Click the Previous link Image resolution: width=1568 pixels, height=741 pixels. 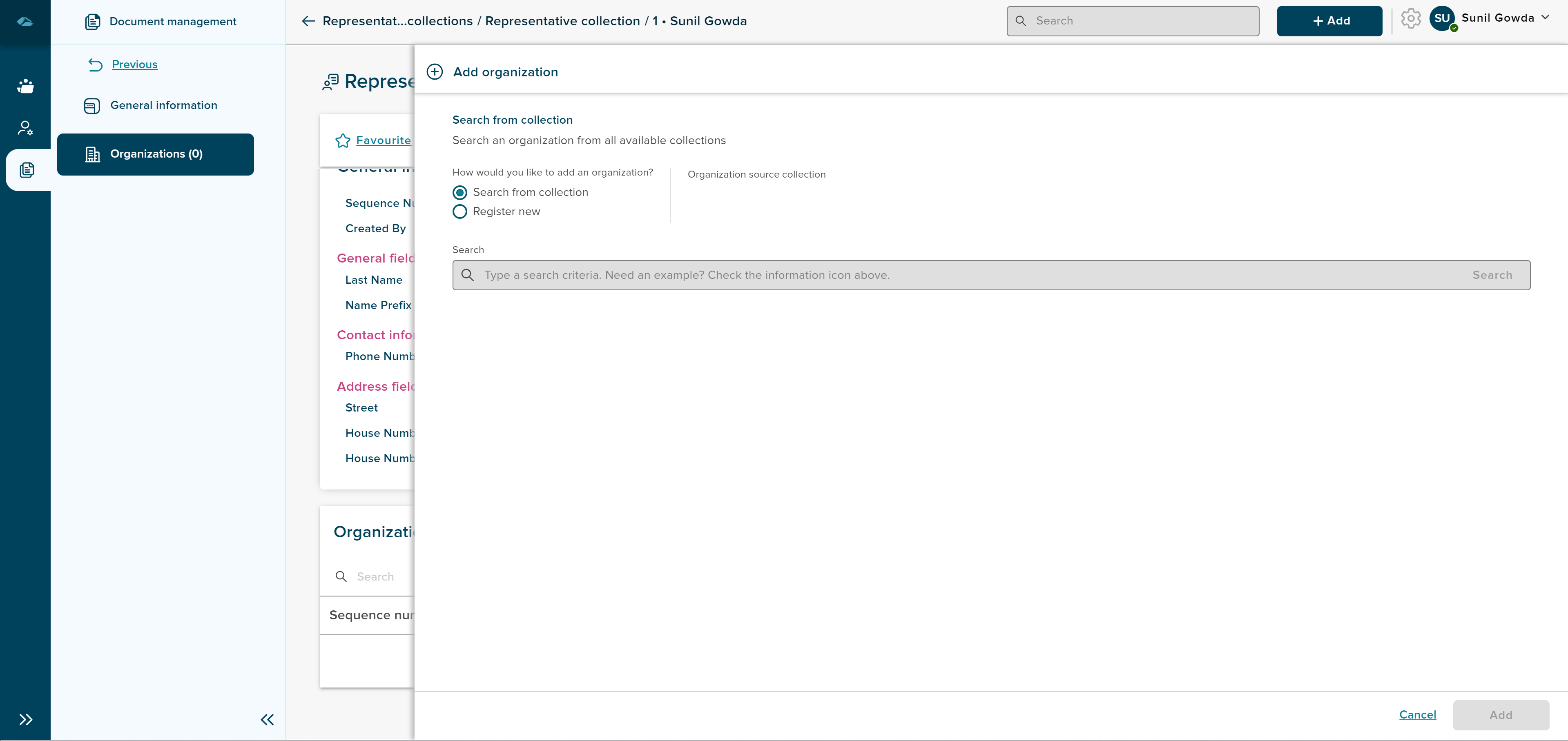coord(134,65)
